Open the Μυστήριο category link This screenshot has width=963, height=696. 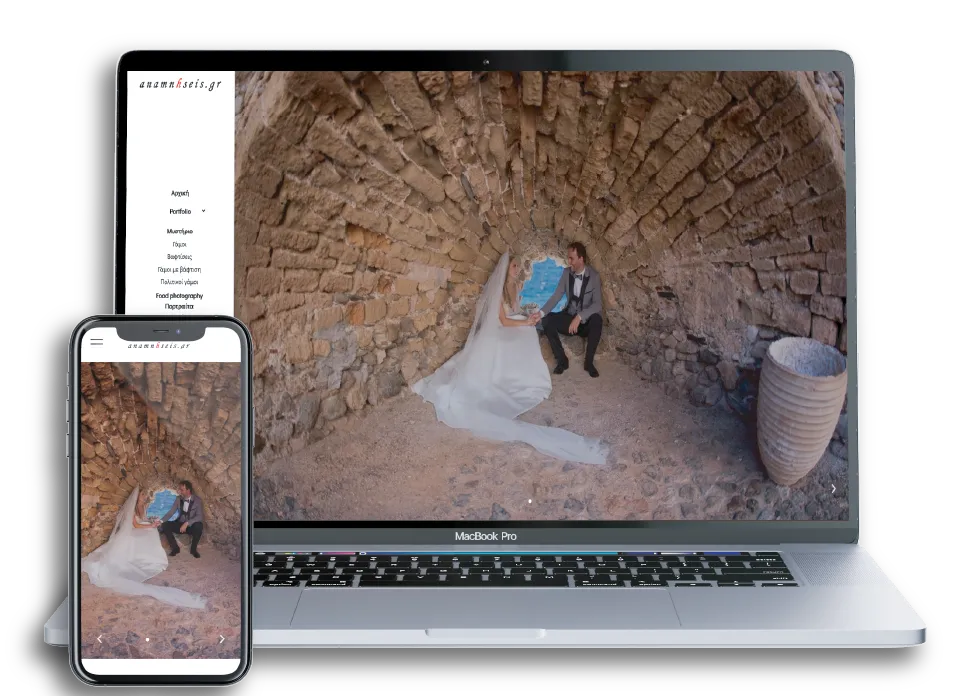pos(180,231)
